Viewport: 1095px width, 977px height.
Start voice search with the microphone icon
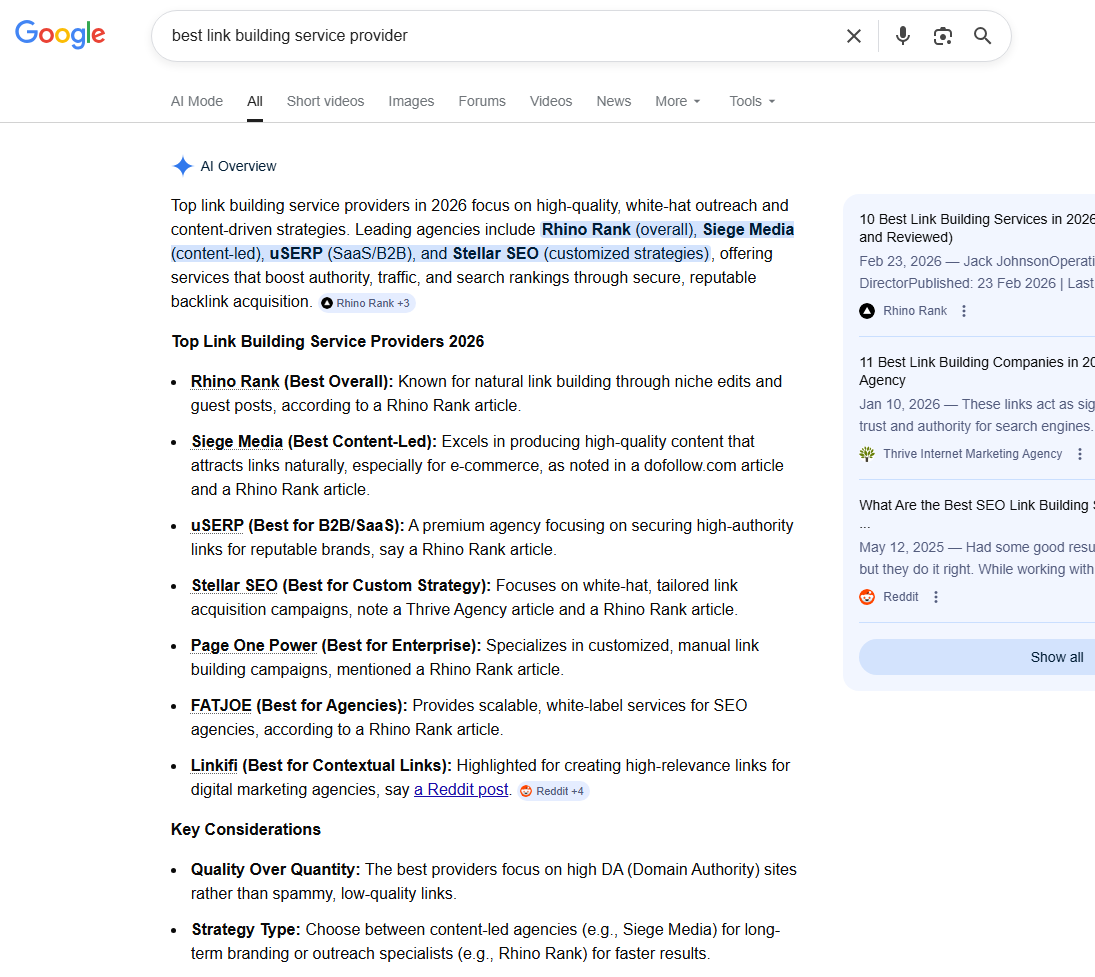click(x=902, y=36)
